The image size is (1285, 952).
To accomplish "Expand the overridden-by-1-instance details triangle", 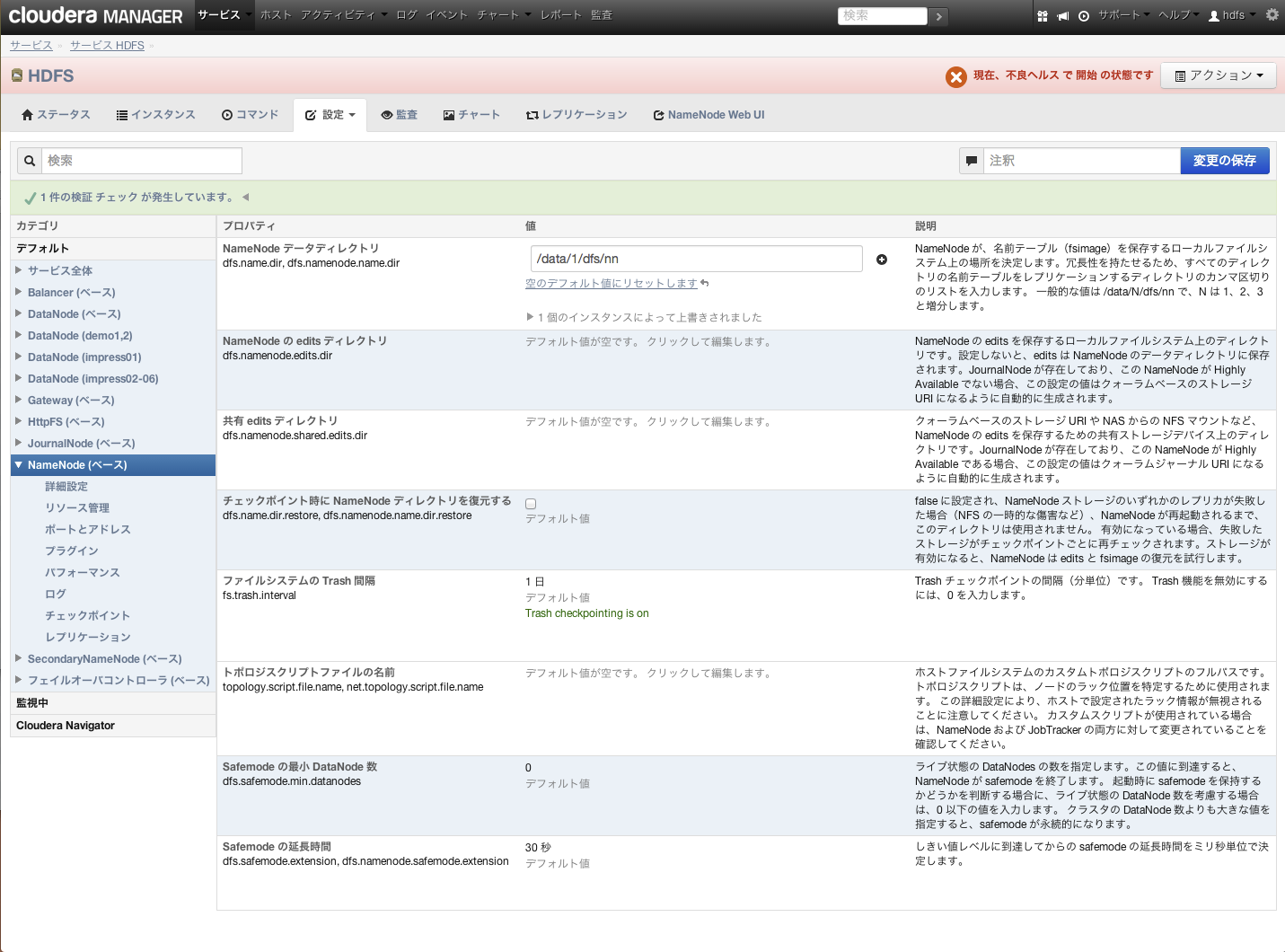I will [x=530, y=317].
